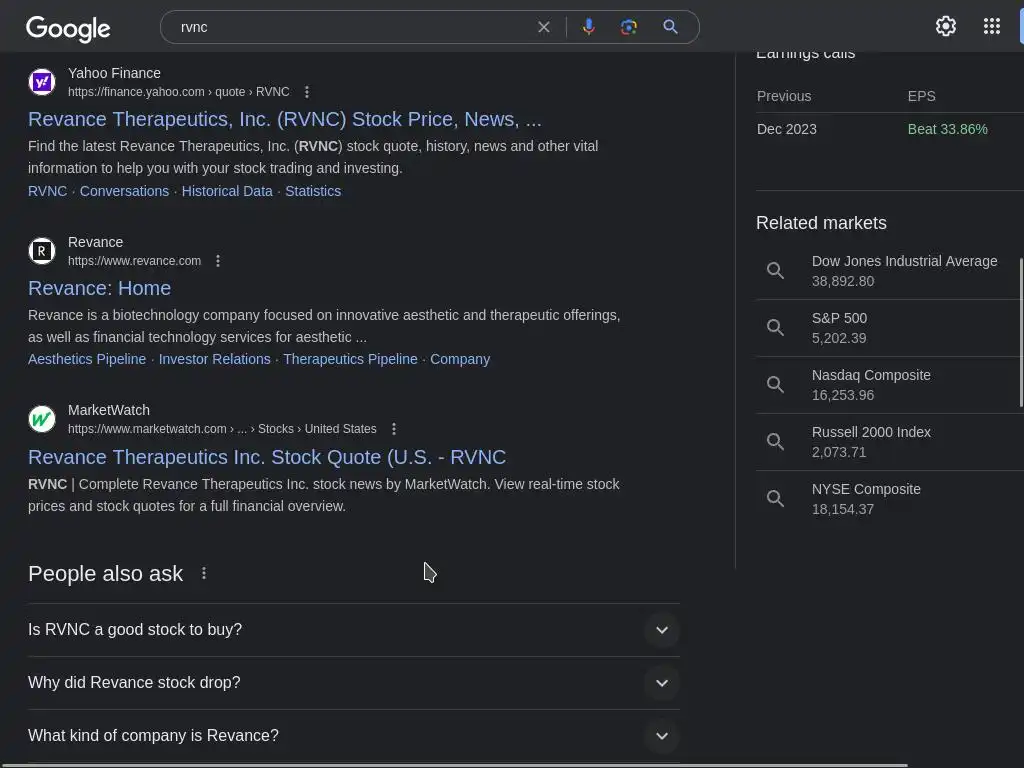Click the magnifying glass search button
This screenshot has height=768, width=1024.
[670, 27]
